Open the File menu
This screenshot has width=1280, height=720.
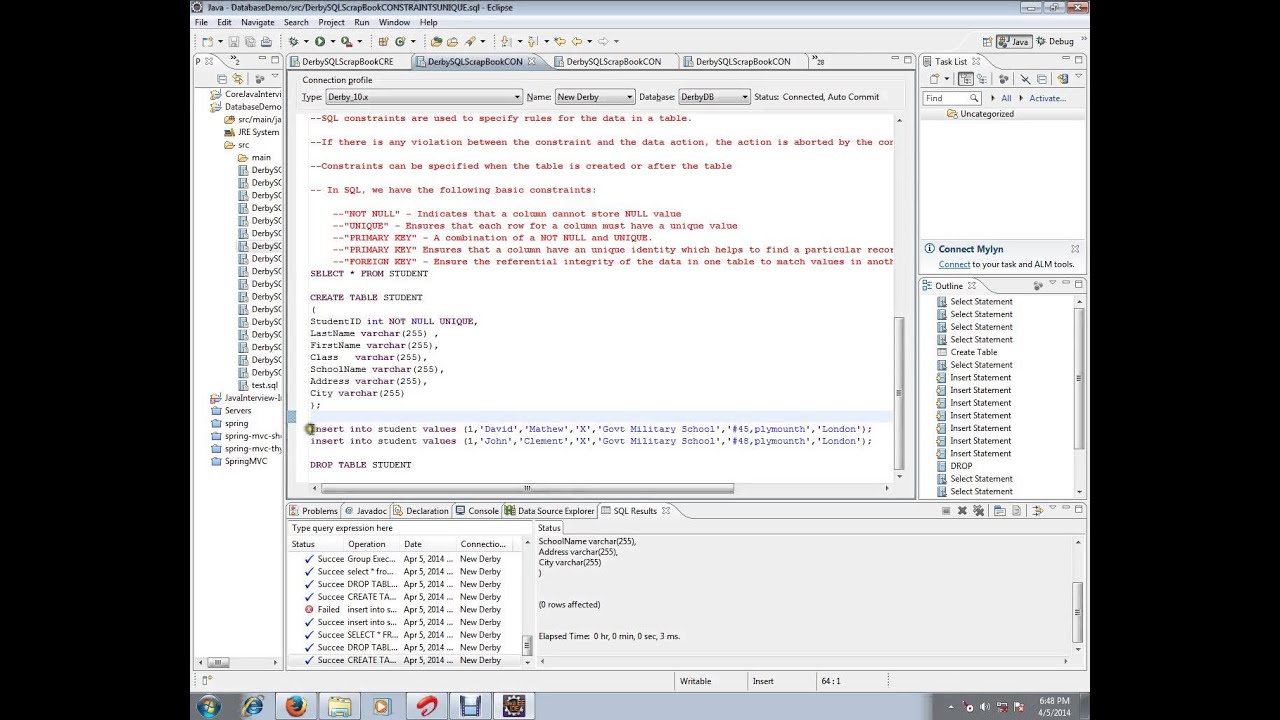(202, 22)
